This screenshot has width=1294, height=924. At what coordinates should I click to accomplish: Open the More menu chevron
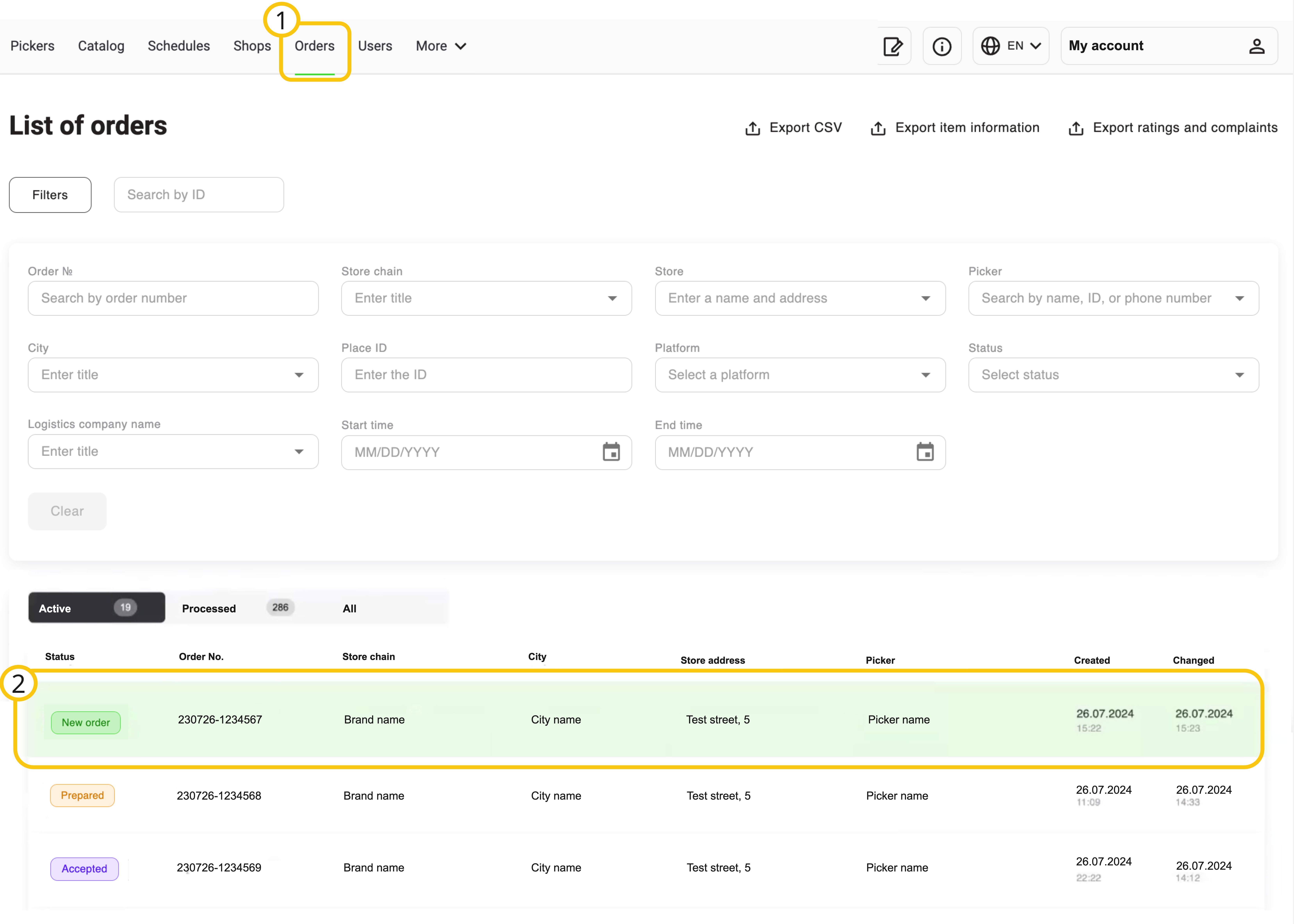[461, 46]
